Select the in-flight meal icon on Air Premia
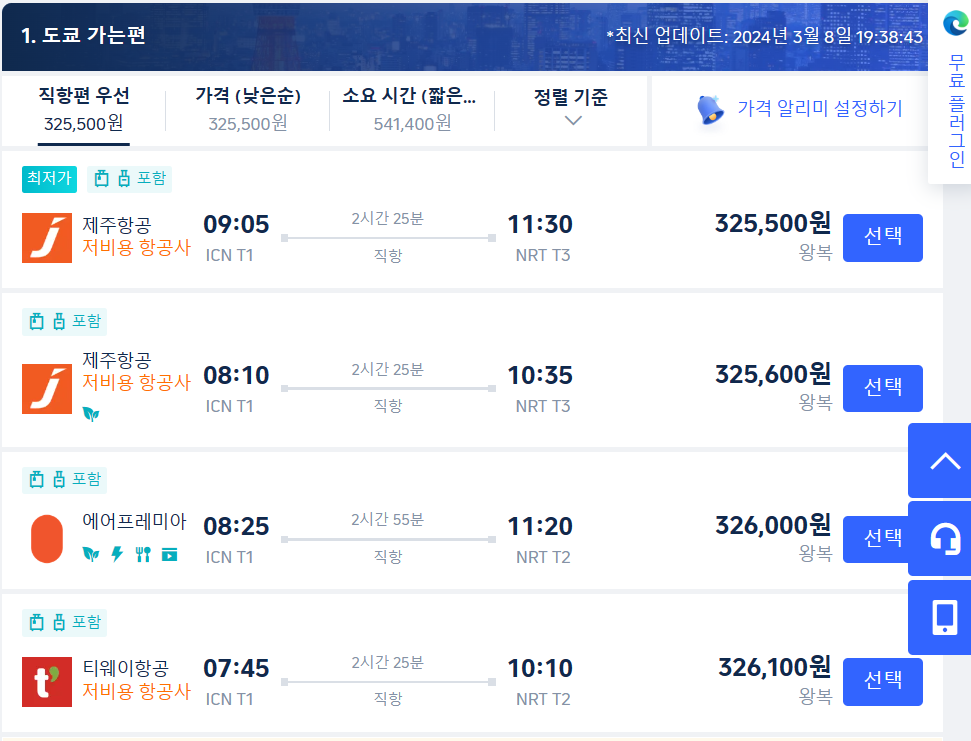The height and width of the screenshot is (741, 971). point(143,553)
